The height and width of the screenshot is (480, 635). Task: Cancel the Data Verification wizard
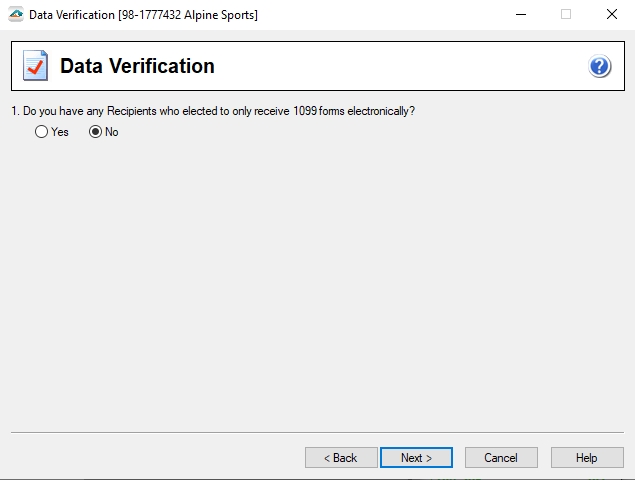pyautogui.click(x=501, y=457)
